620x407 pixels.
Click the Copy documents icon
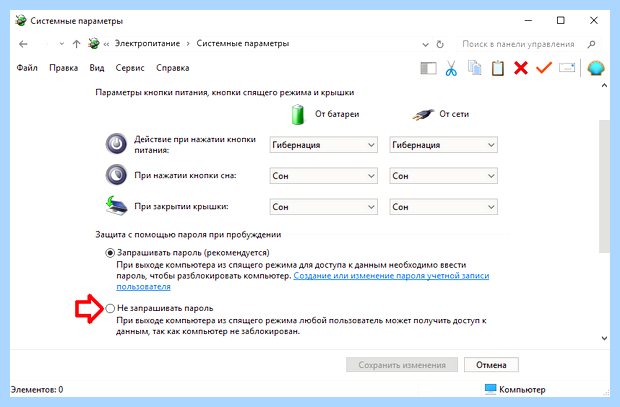click(x=474, y=68)
